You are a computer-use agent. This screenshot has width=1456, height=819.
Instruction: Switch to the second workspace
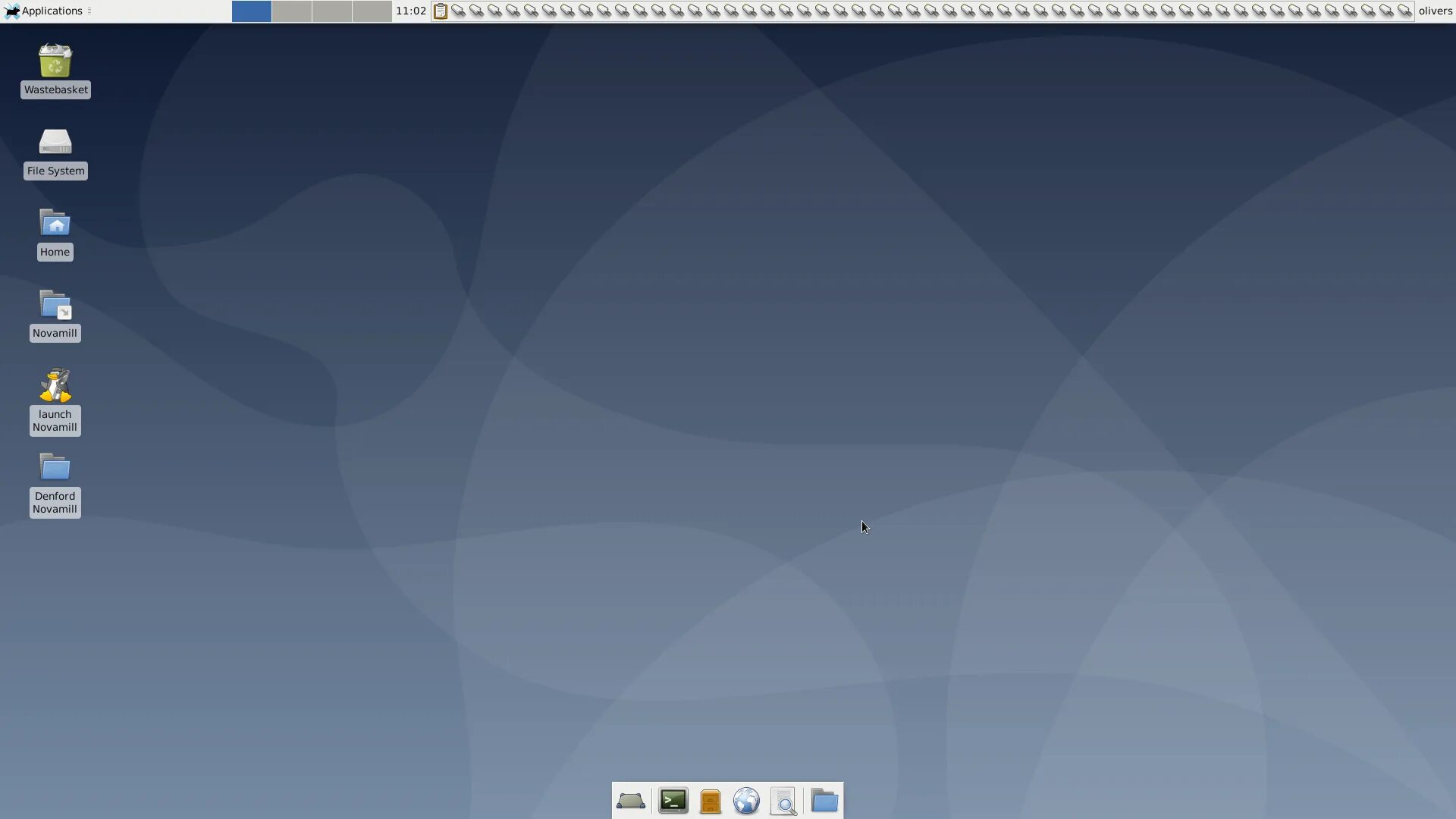(292, 11)
